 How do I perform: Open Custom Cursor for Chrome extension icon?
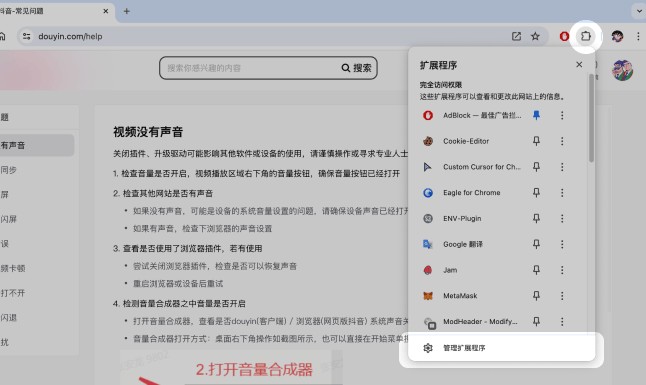coord(428,167)
